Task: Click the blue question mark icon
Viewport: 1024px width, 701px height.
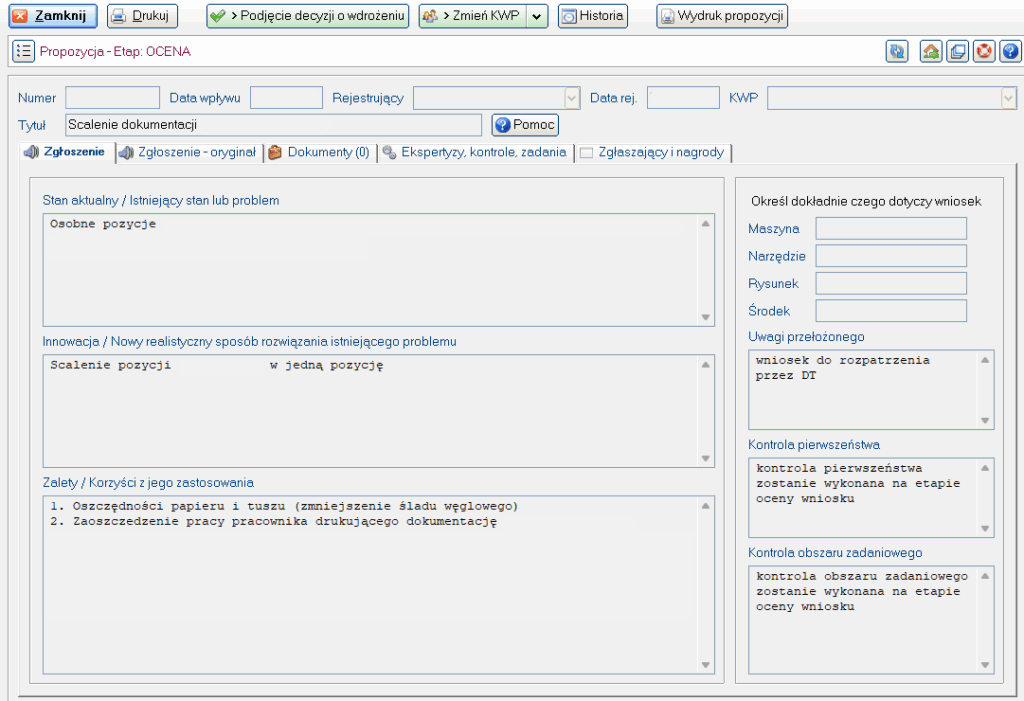Action: [x=1009, y=51]
